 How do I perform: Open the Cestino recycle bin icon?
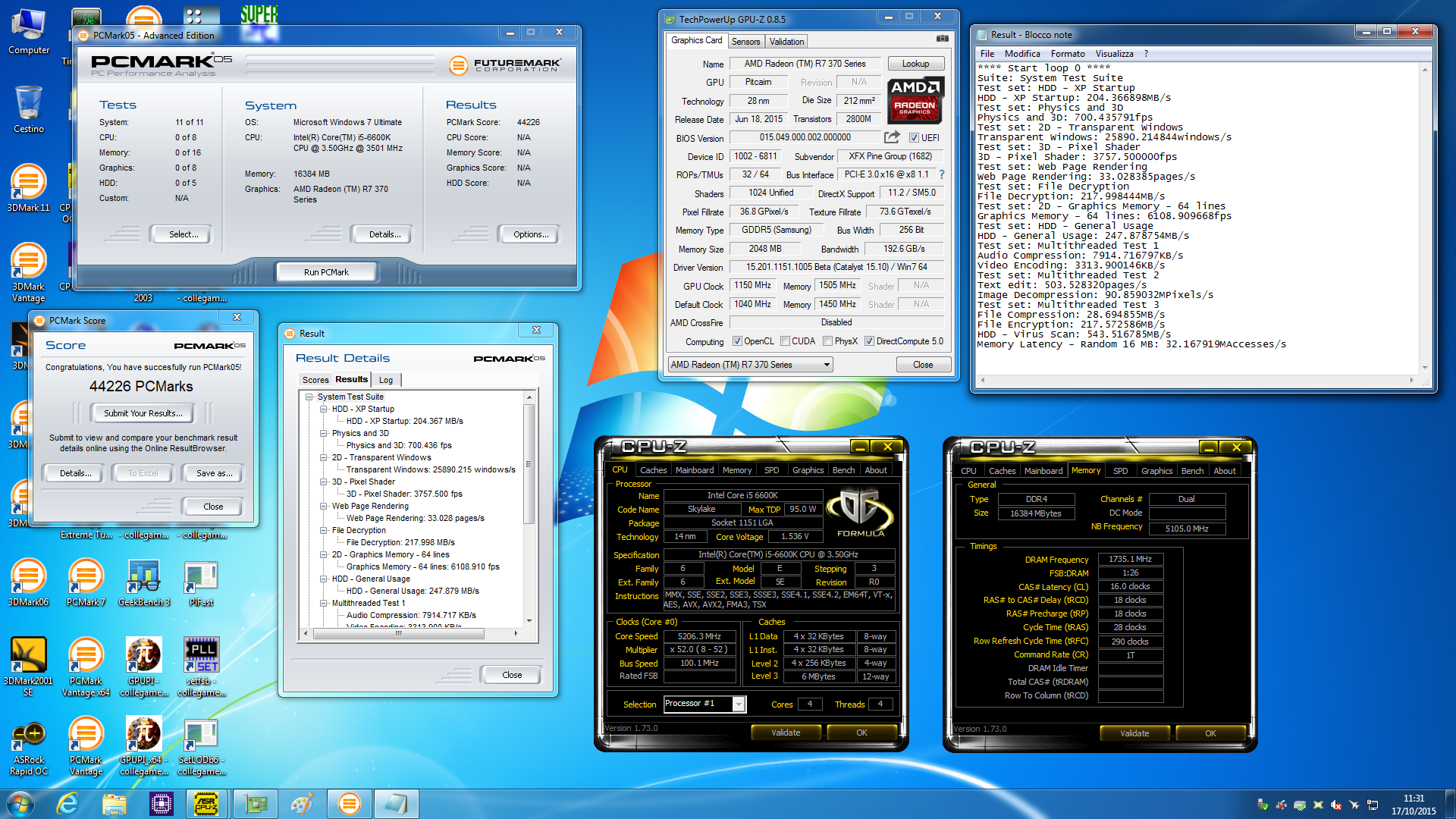click(x=29, y=109)
